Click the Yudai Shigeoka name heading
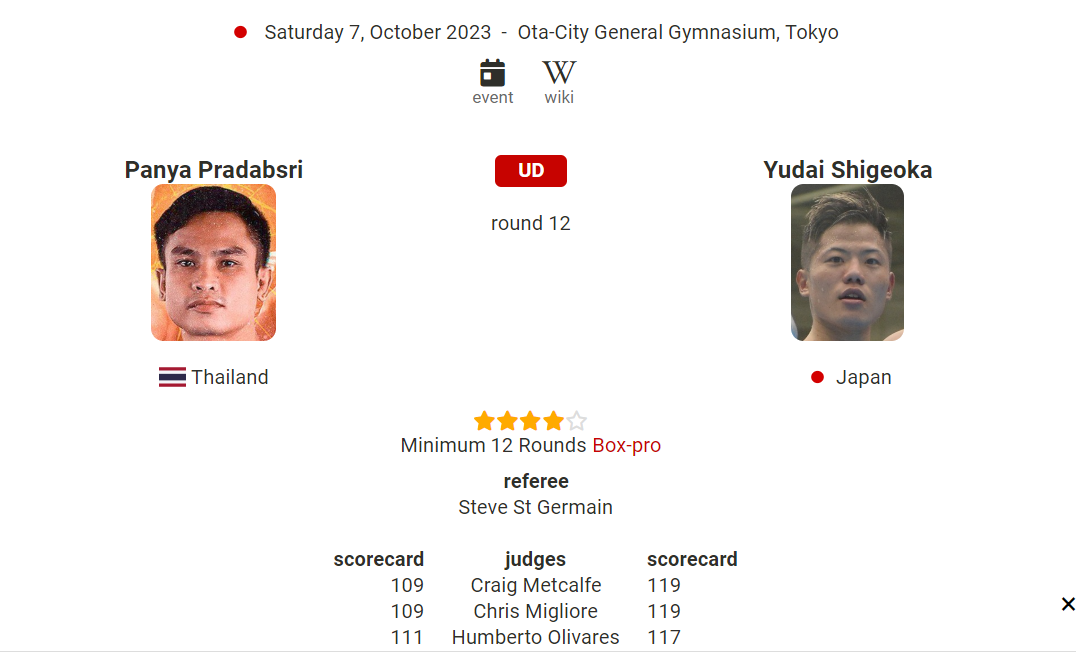Screen dimensions: 1082x656 pos(847,170)
